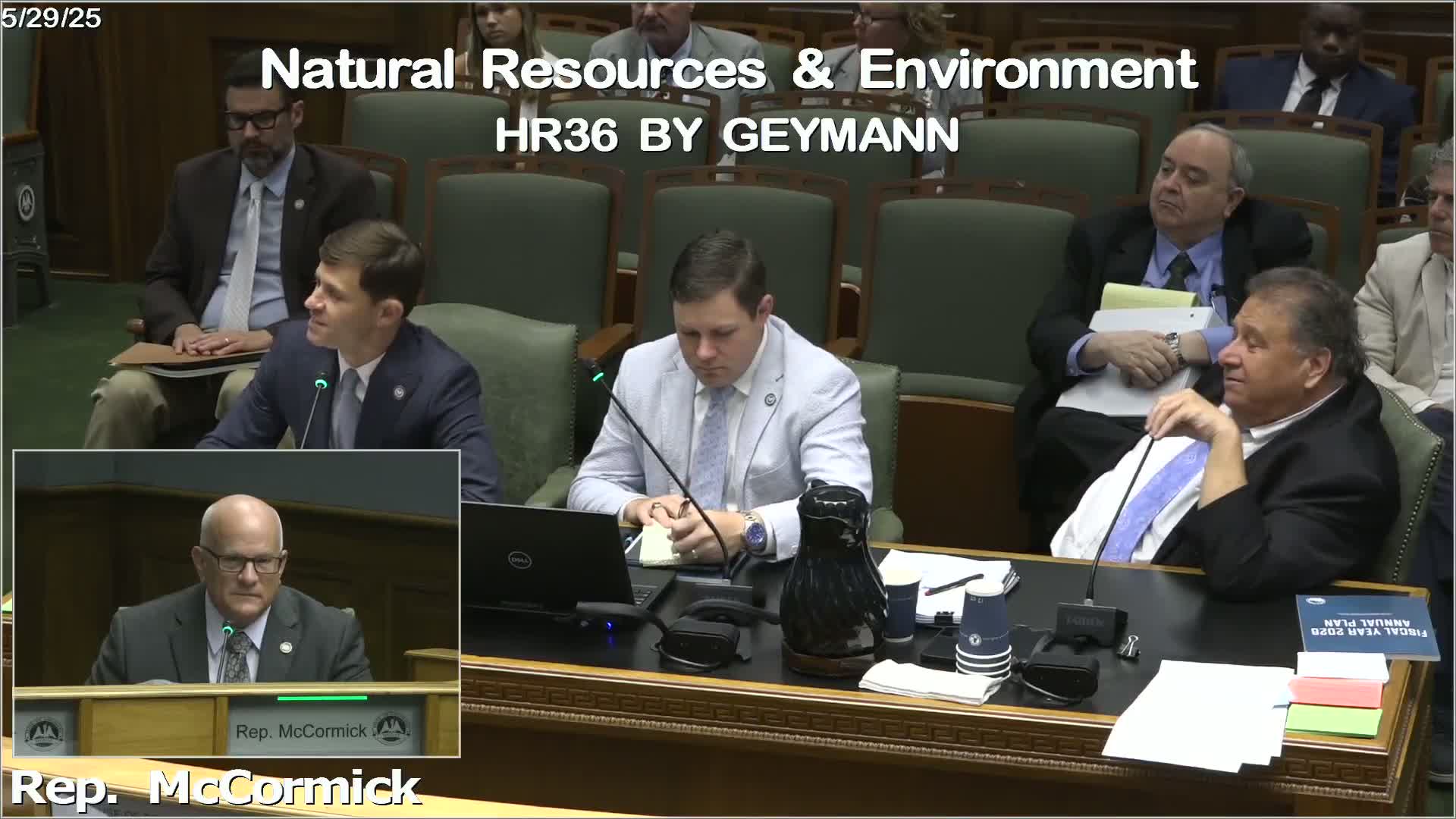Click the state seal right of nameplate
Image resolution: width=1456 pixels, height=819 pixels.
391,729
